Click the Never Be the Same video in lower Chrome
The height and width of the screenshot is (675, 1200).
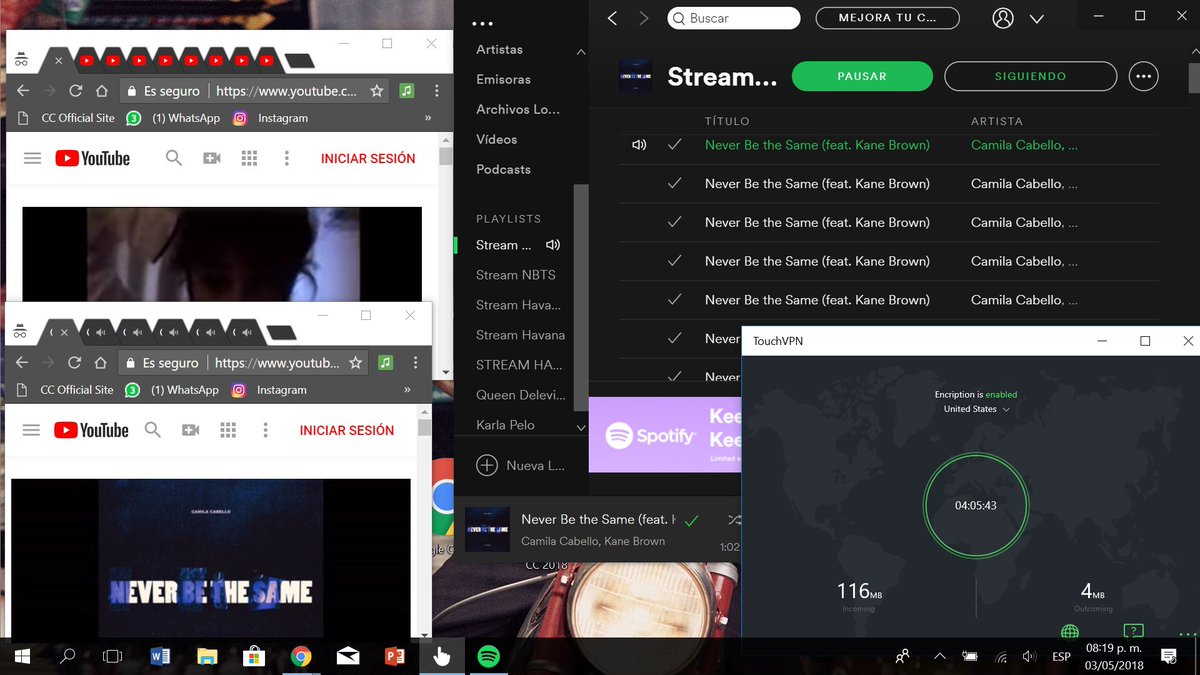click(211, 558)
